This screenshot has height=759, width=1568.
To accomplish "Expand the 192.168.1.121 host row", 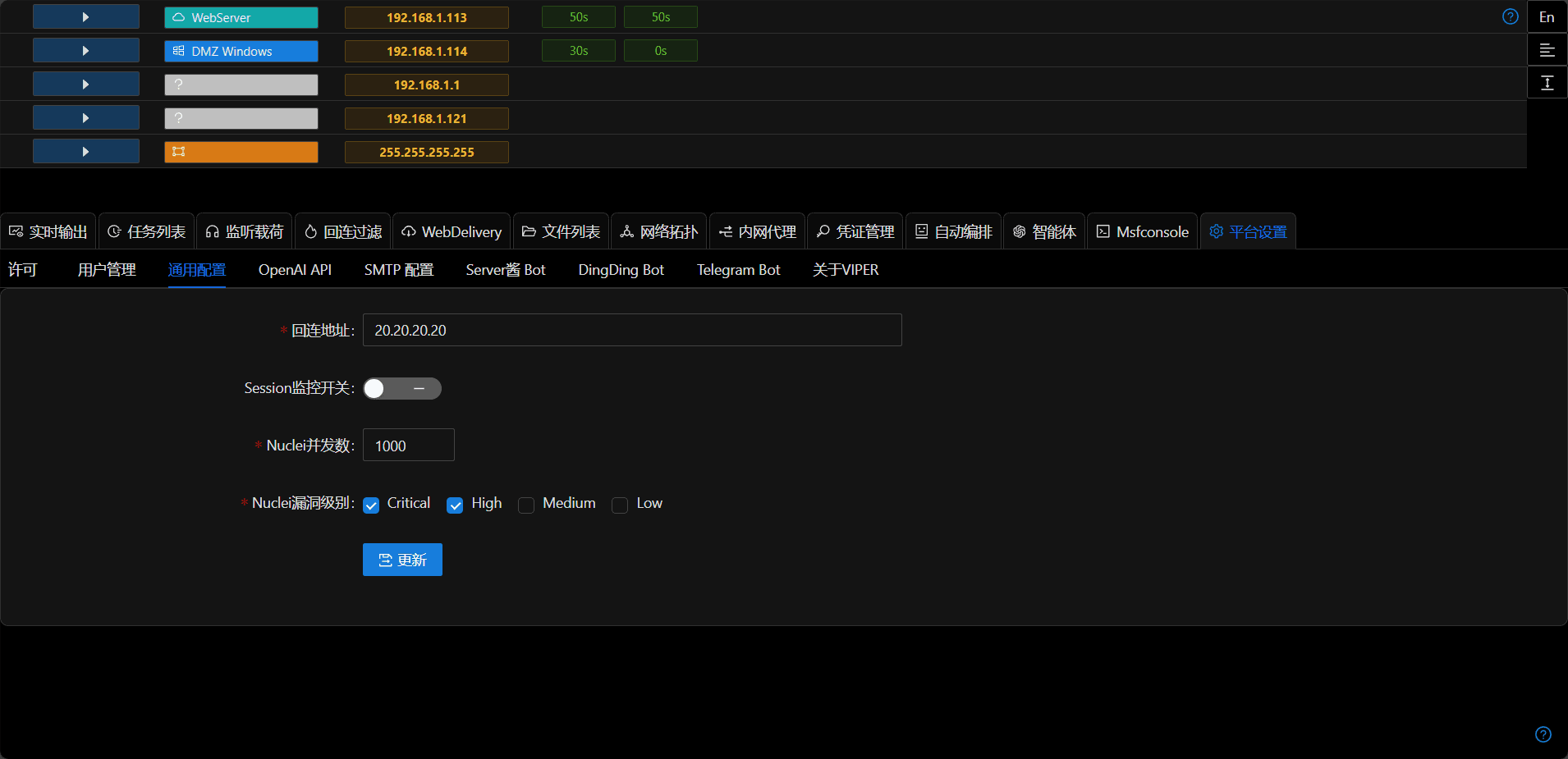I will pyautogui.click(x=85, y=118).
